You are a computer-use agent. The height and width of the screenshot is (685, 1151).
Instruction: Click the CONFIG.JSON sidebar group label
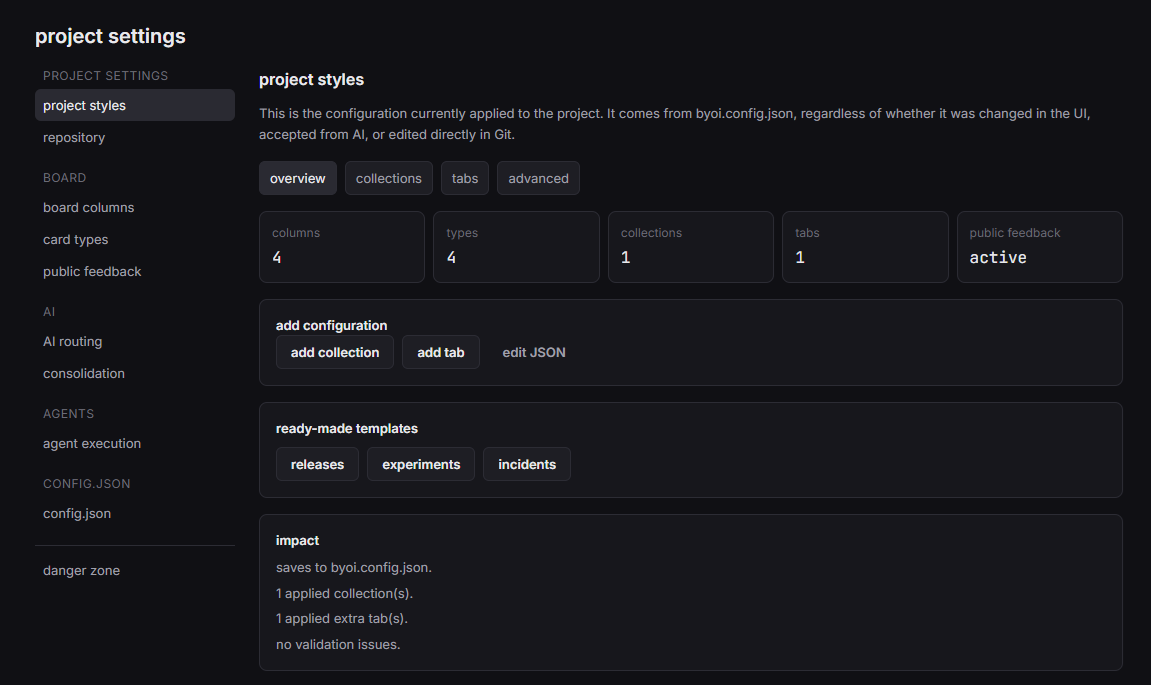pos(87,484)
